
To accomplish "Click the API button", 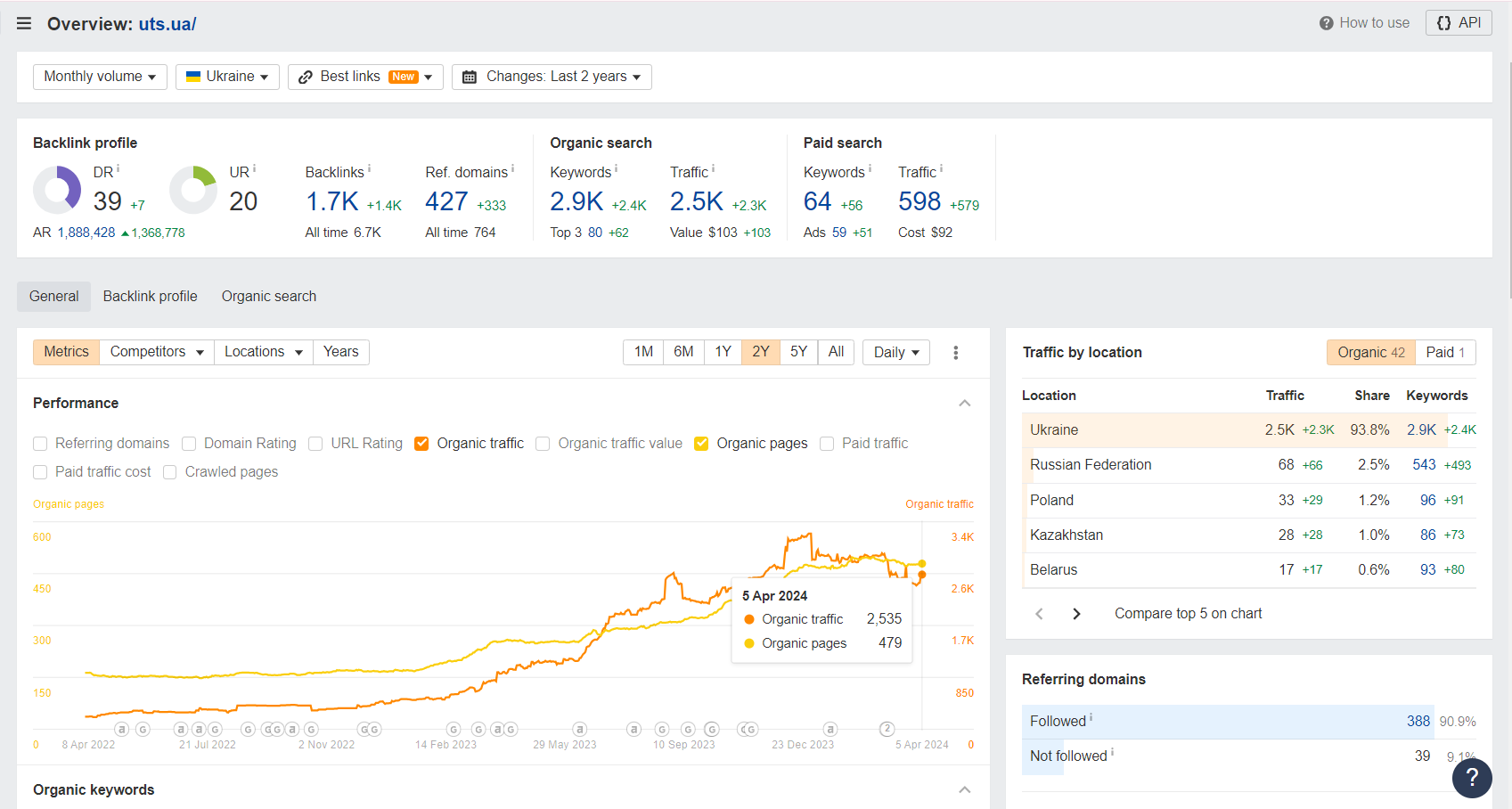I will [x=1459, y=23].
